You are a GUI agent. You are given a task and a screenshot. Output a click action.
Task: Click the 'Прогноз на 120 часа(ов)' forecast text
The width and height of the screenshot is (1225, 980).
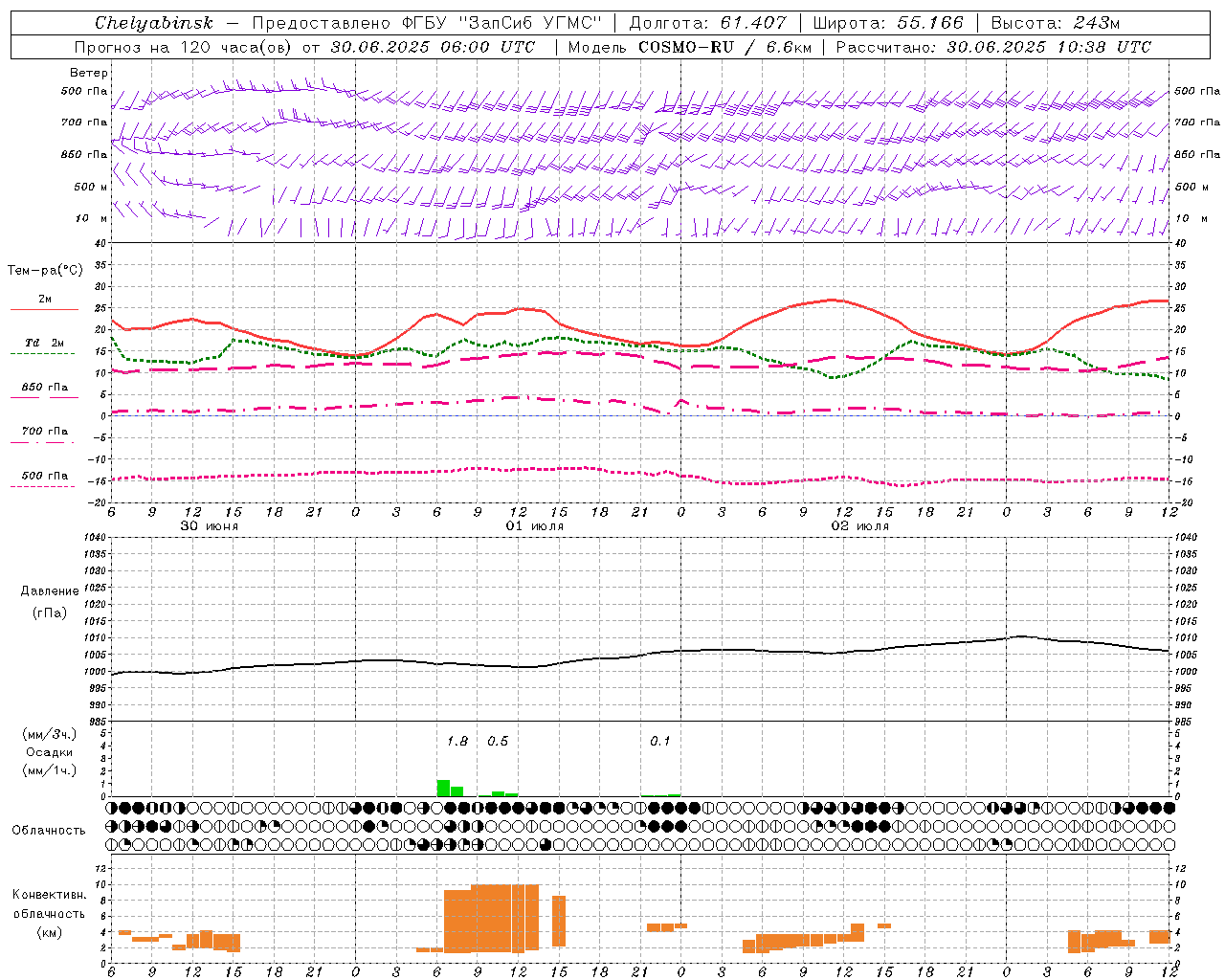tap(185, 47)
